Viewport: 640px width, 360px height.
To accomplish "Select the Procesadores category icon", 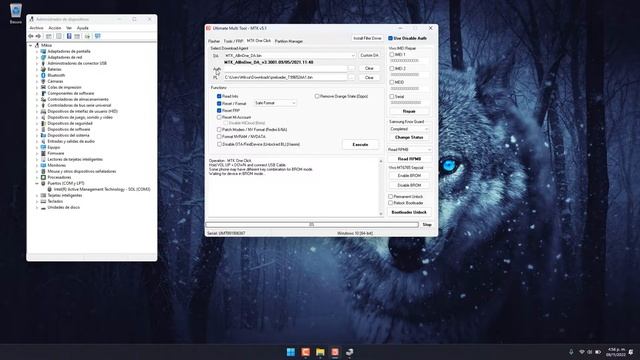I will pos(43,177).
